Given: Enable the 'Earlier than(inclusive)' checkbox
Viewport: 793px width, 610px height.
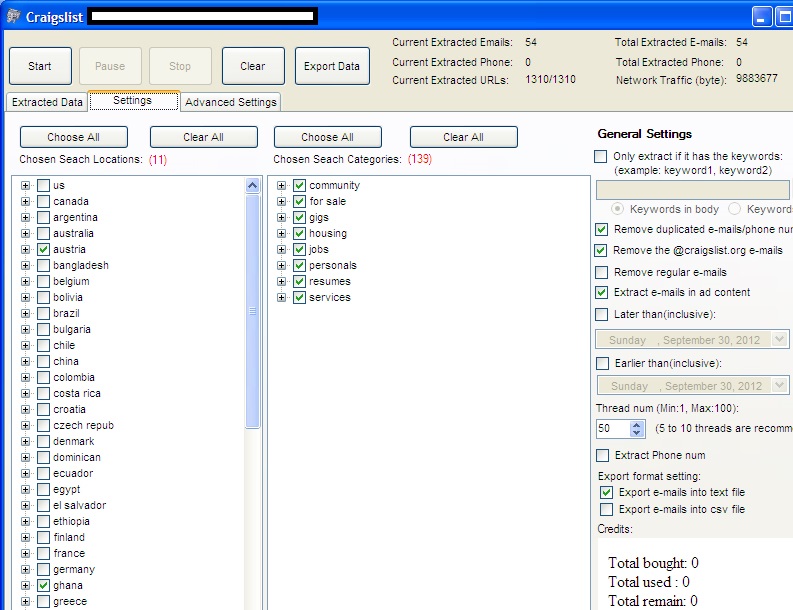Looking at the screenshot, I should (x=602, y=364).
